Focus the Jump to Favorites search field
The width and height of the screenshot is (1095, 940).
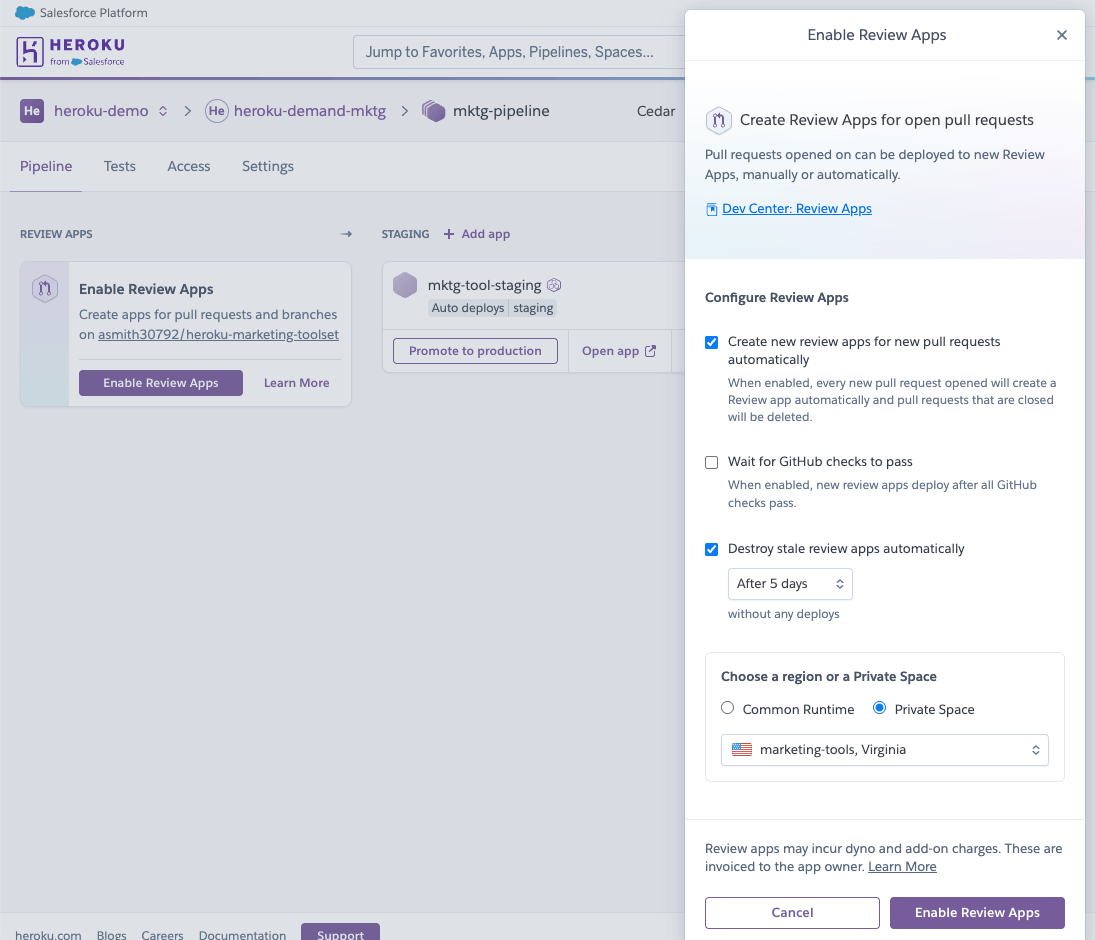click(518, 52)
